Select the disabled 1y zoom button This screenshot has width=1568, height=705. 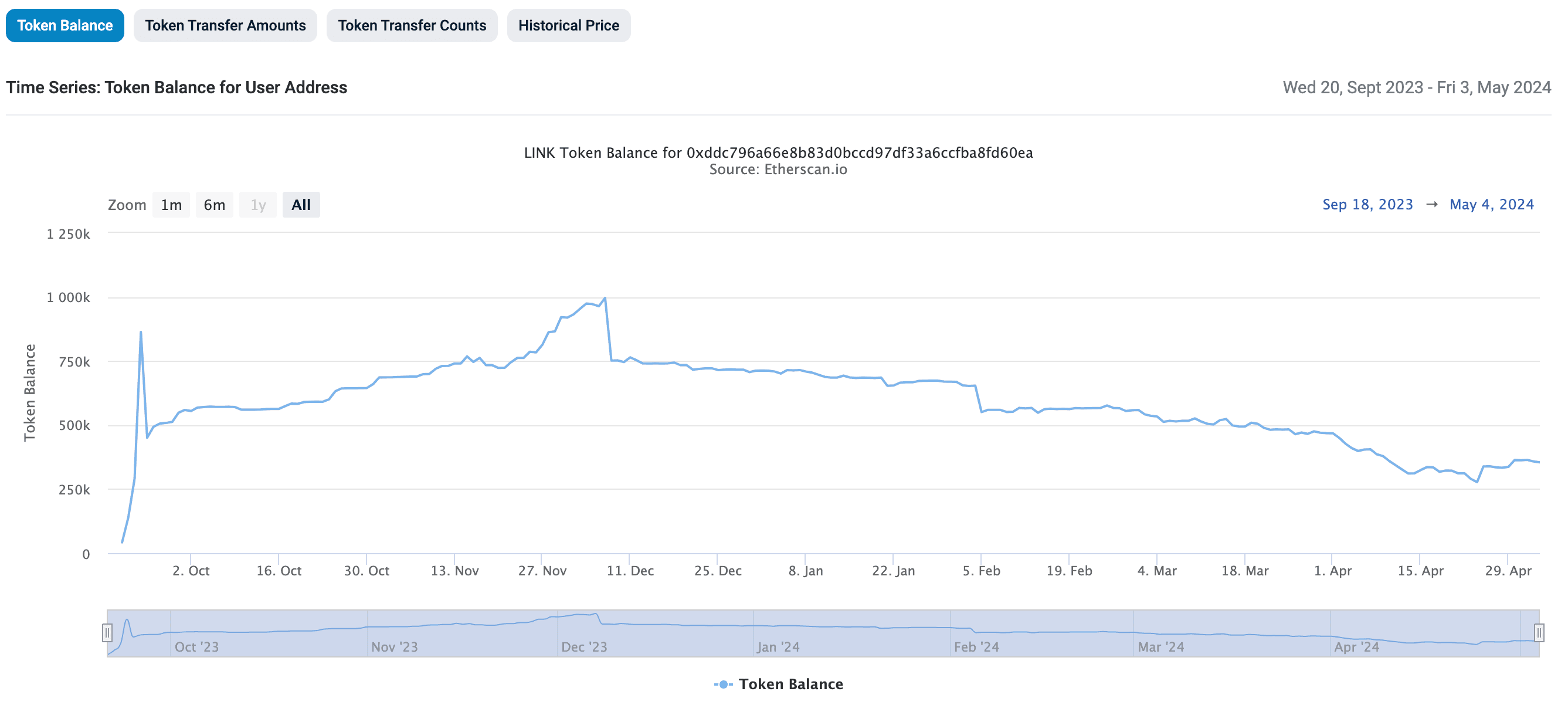(258, 205)
